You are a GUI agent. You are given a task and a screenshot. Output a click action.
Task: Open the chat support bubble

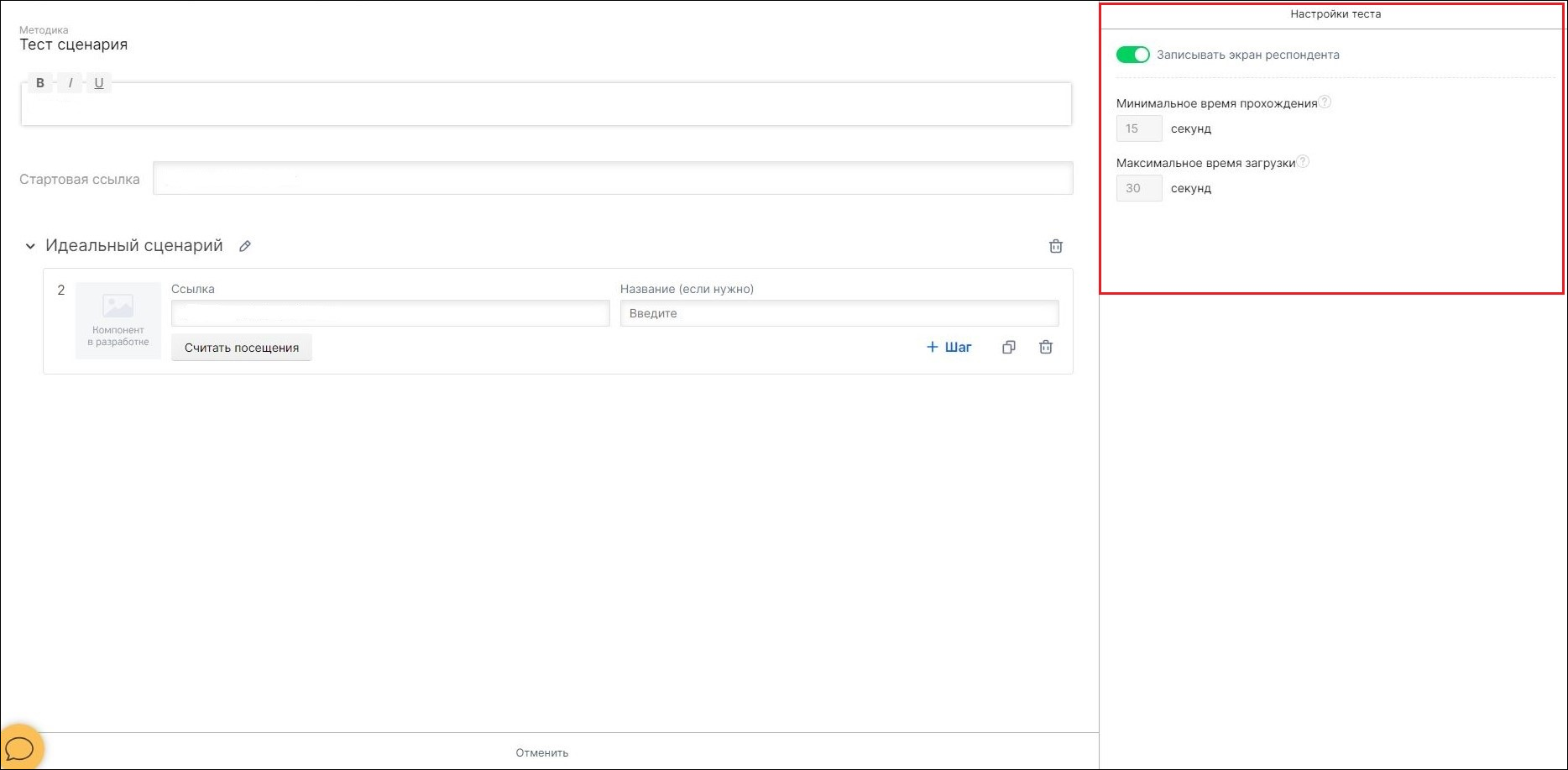19,747
